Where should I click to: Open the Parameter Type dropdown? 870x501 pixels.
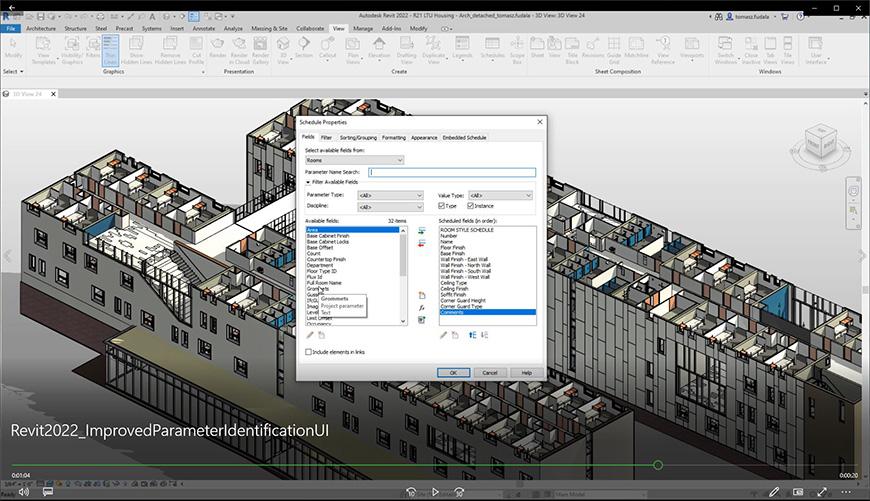tap(391, 195)
